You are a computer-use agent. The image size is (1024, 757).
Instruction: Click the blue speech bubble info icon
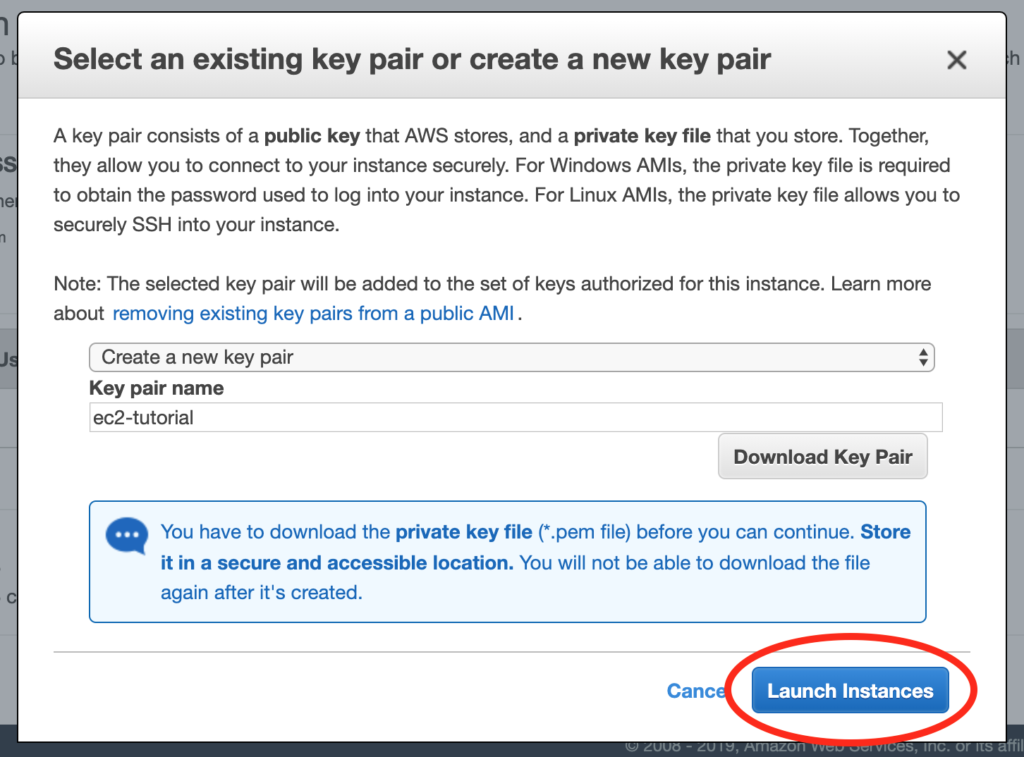127,536
